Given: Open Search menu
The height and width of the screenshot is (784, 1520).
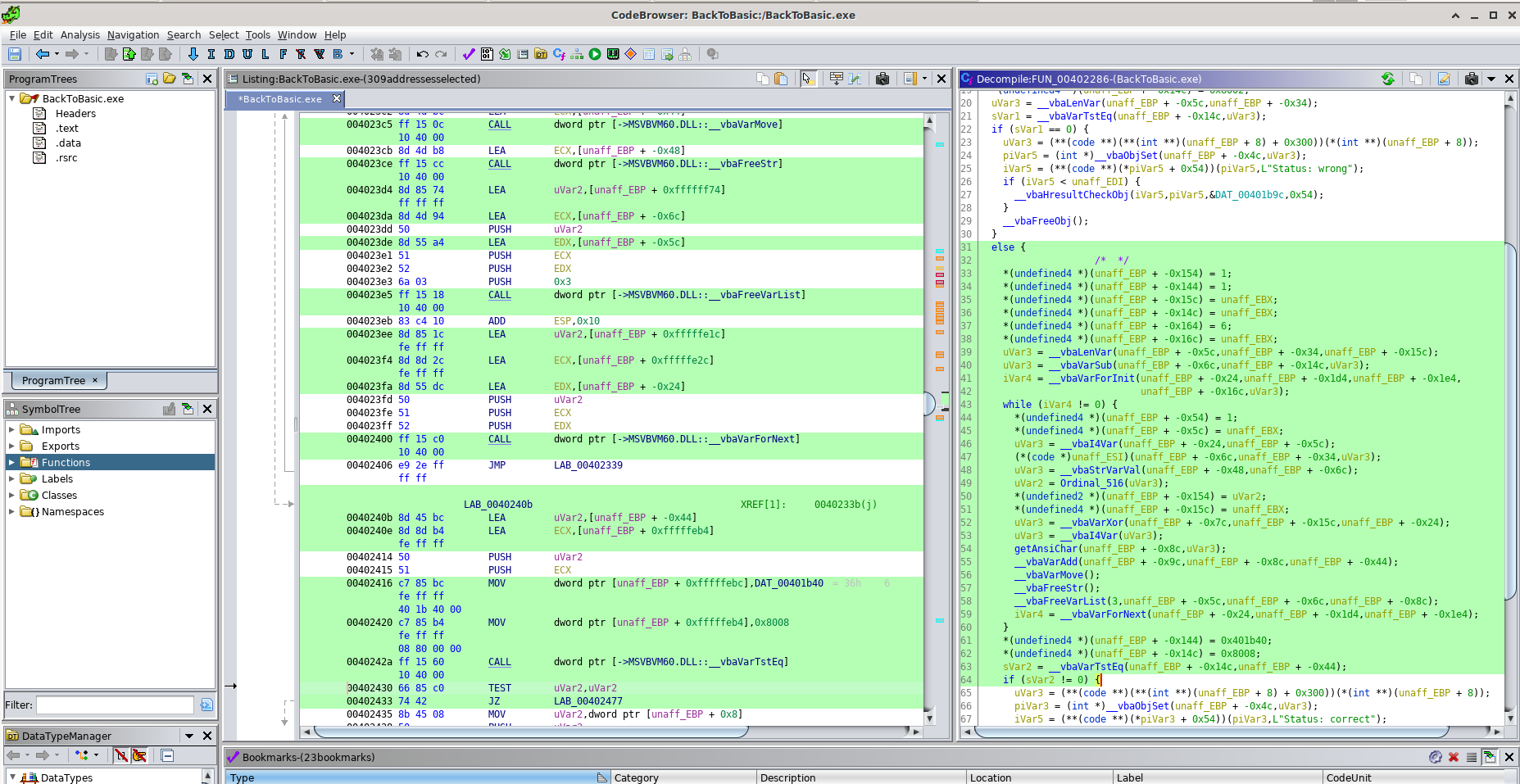Looking at the screenshot, I should pos(184,35).
